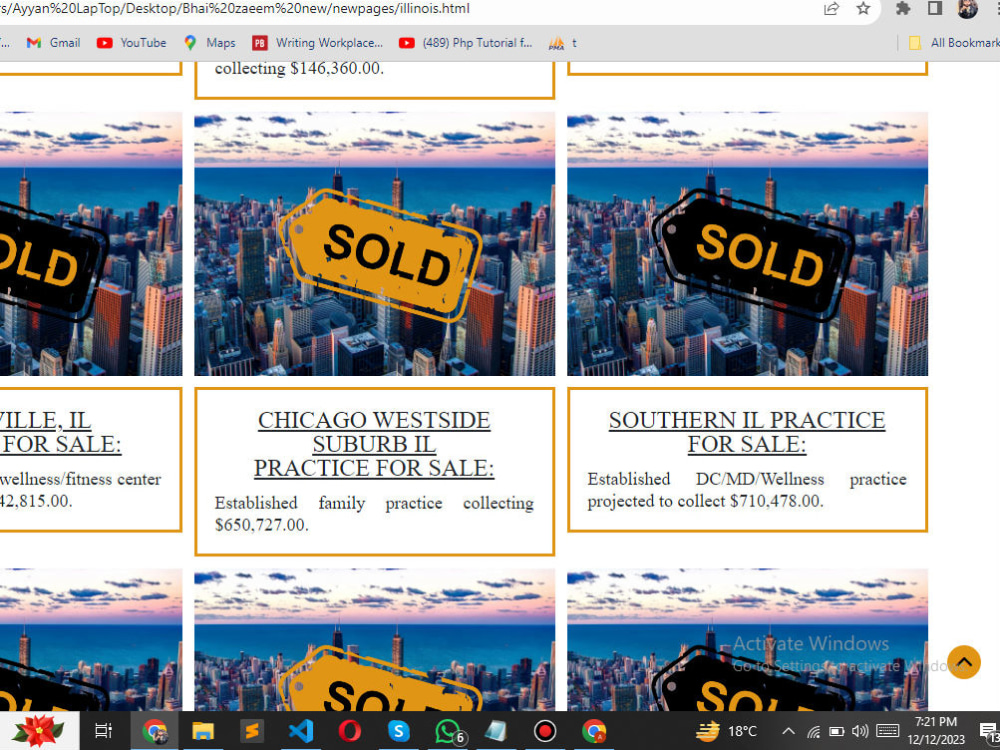Click the orange scroll-to-top arrow button
Viewport: 1000px width, 750px height.
pos(964,662)
